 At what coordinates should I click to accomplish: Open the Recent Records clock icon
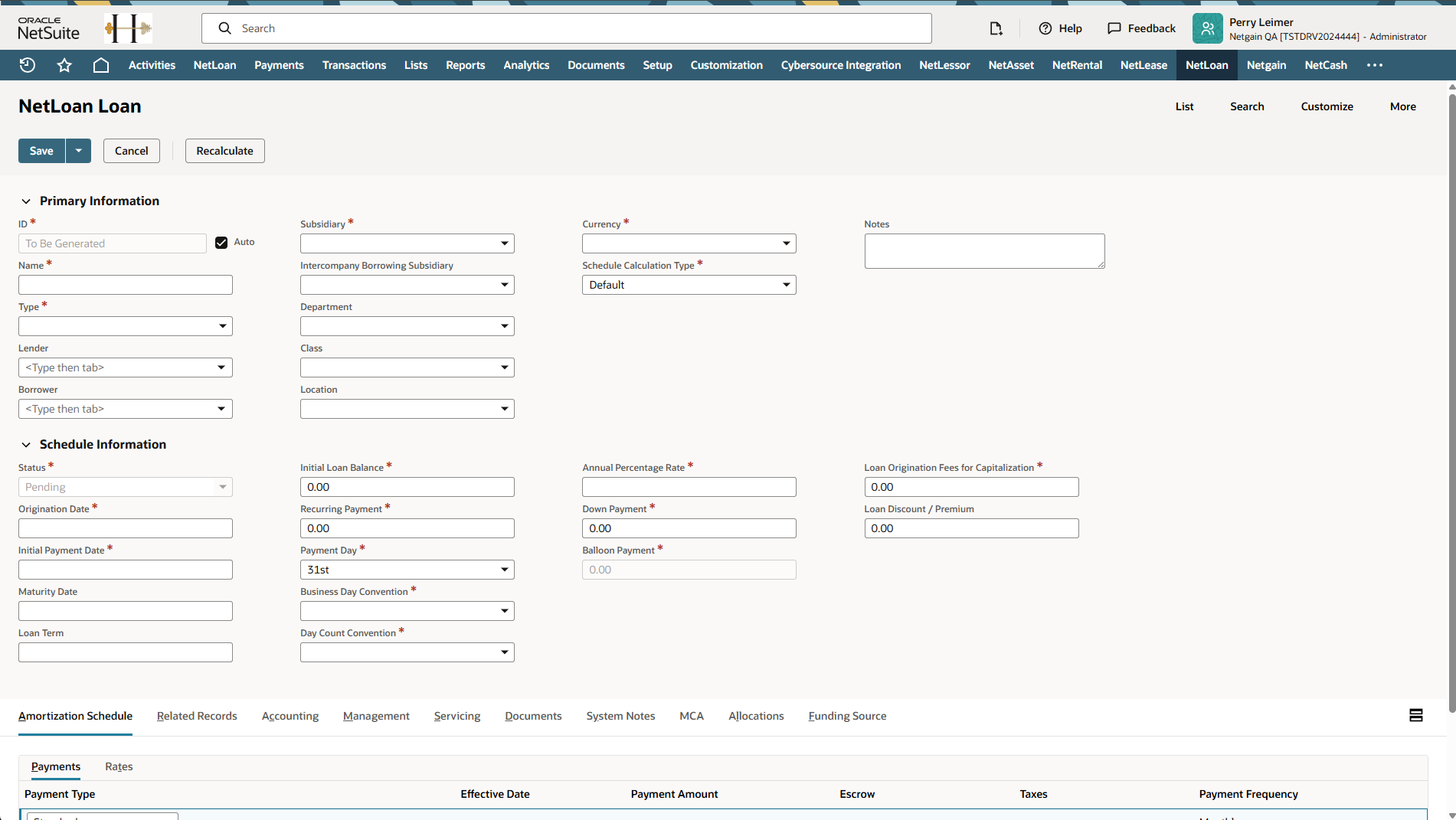coord(28,65)
